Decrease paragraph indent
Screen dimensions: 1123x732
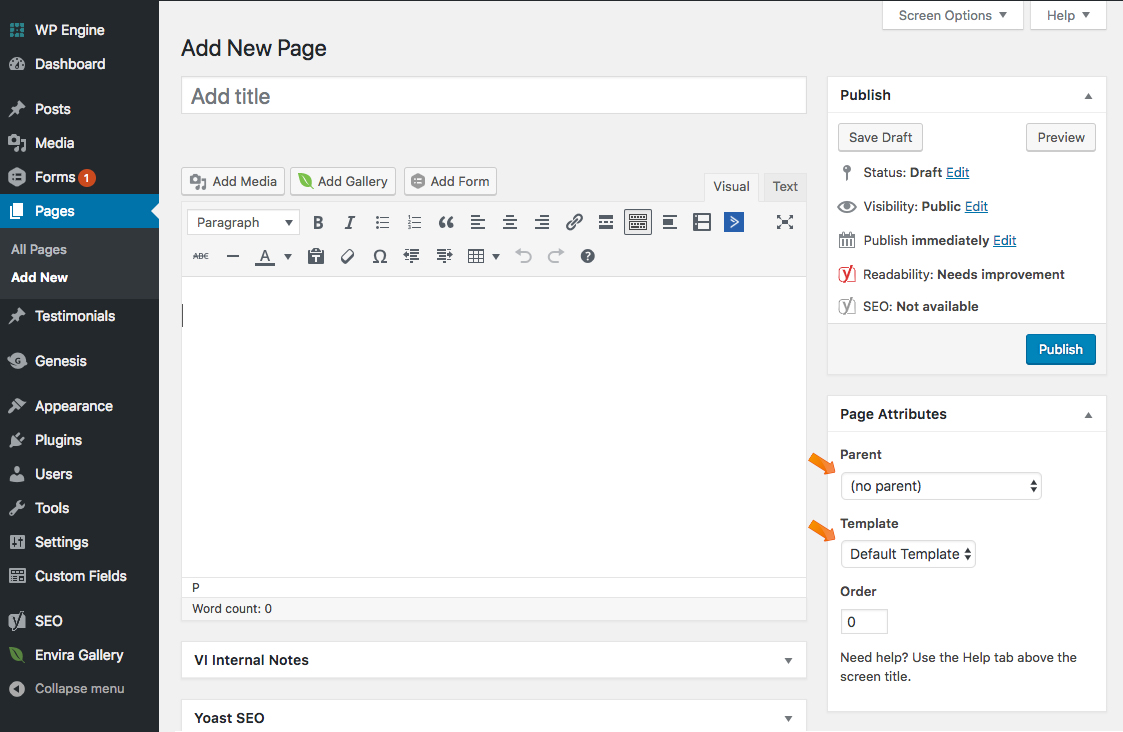tap(412, 256)
